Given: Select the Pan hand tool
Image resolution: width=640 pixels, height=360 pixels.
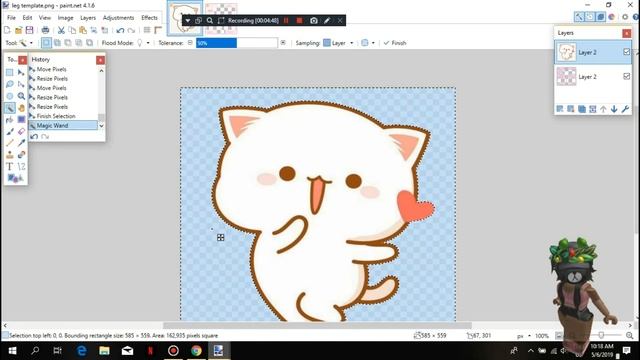Looking at the screenshot, I should (21, 108).
